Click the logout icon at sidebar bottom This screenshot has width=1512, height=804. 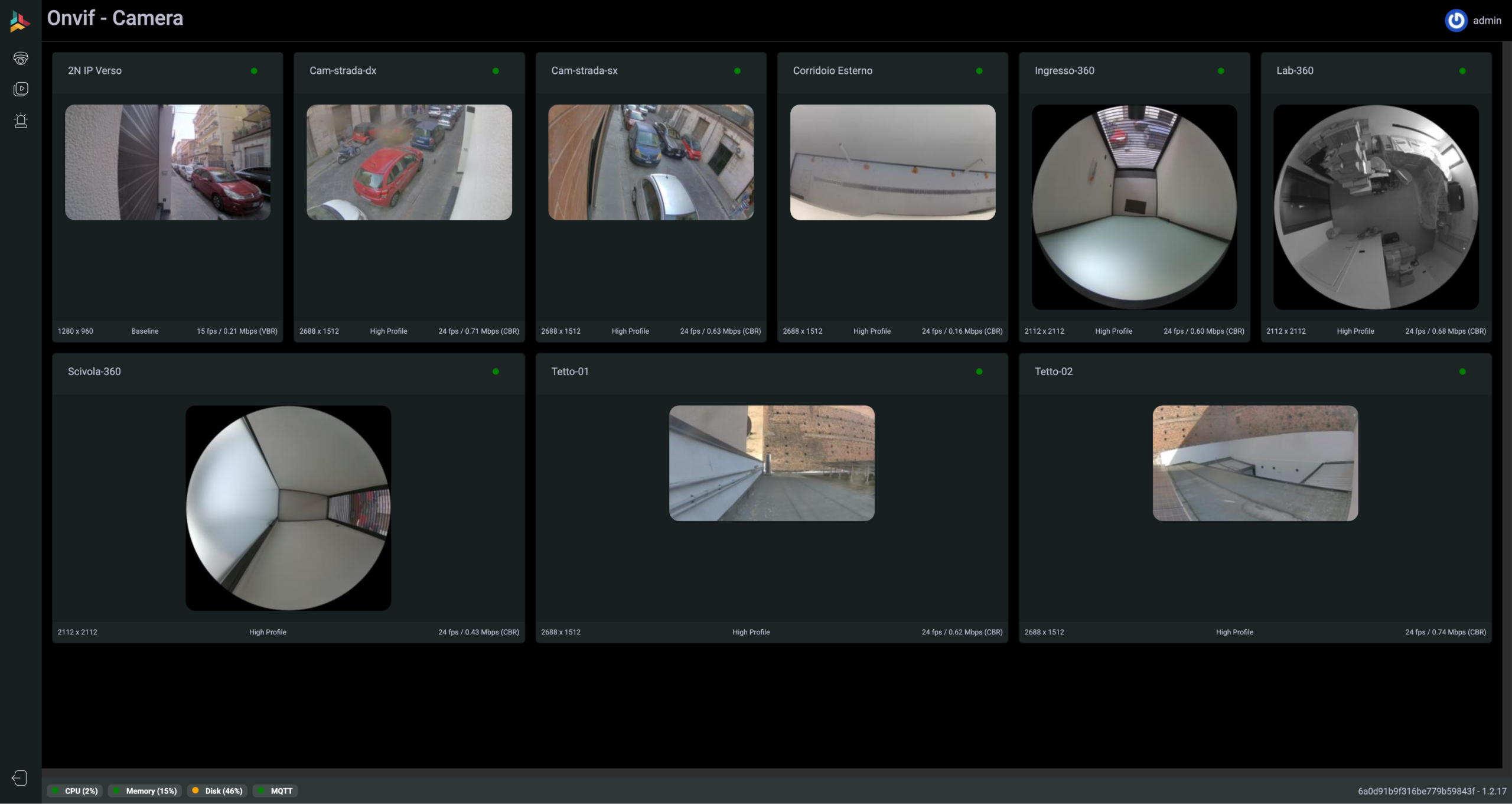tap(19, 778)
